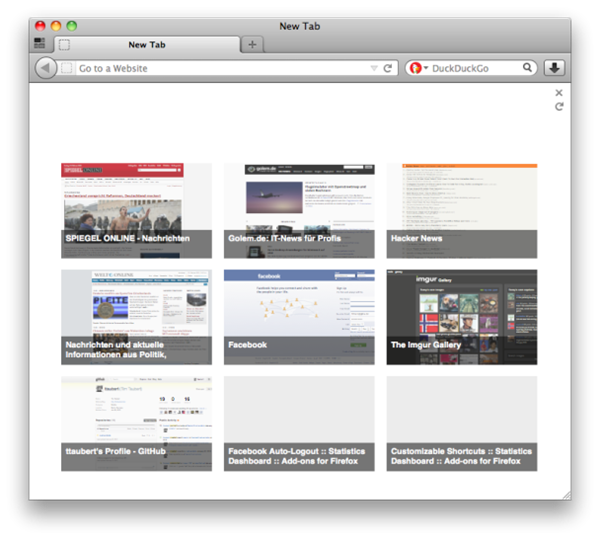Image resolution: width=600 pixels, height=540 pixels.
Task: Focus the Go to a Website address field
Action: coord(223,68)
